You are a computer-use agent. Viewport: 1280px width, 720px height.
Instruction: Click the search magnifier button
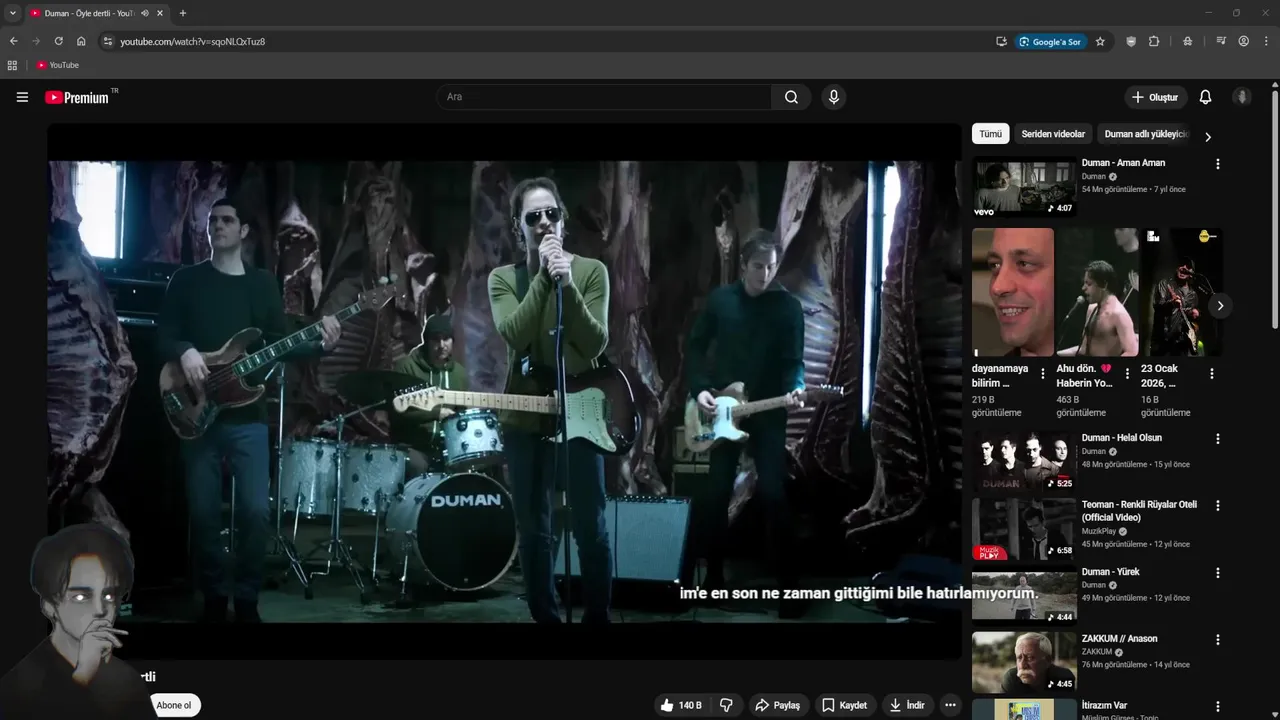(791, 97)
